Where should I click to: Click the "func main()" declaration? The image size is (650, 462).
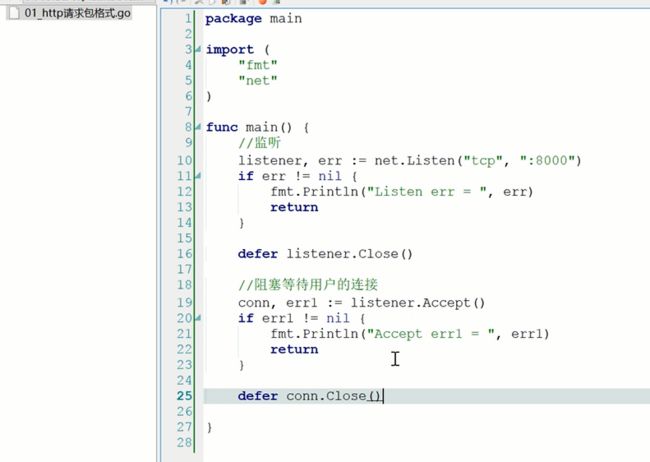249,127
